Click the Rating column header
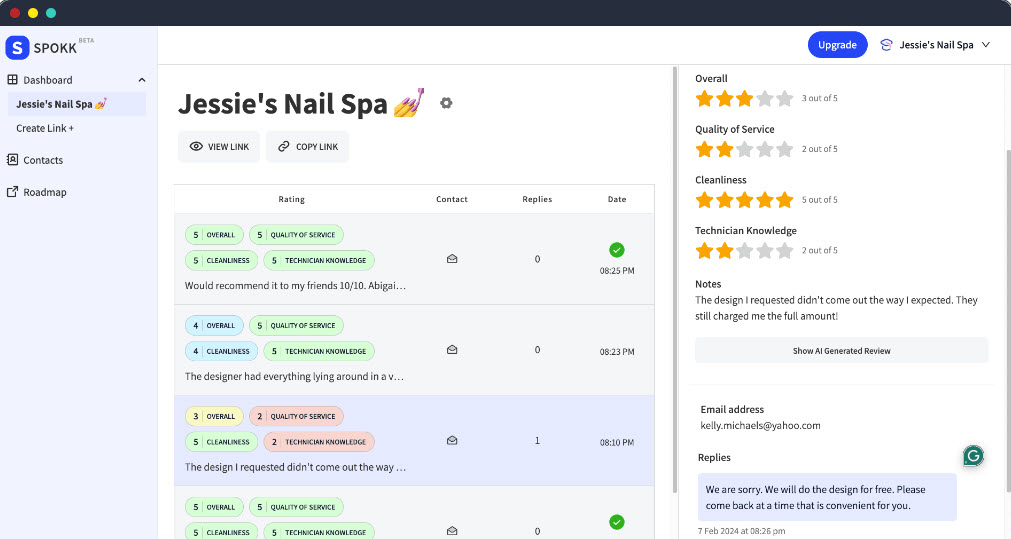This screenshot has width=1011, height=539. click(291, 199)
